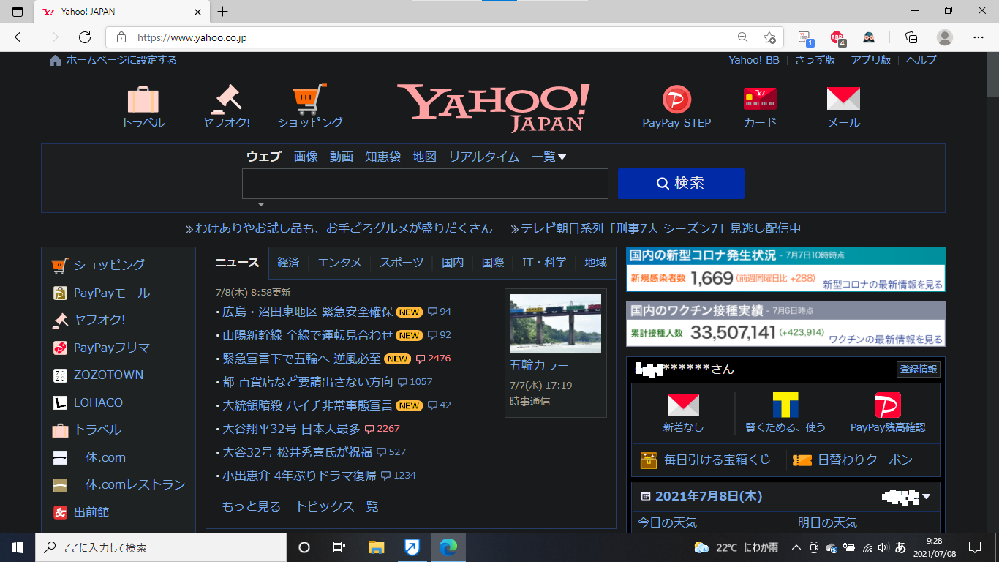Open File Explorer from taskbar
This screenshot has height=562, width=999.
point(377,547)
